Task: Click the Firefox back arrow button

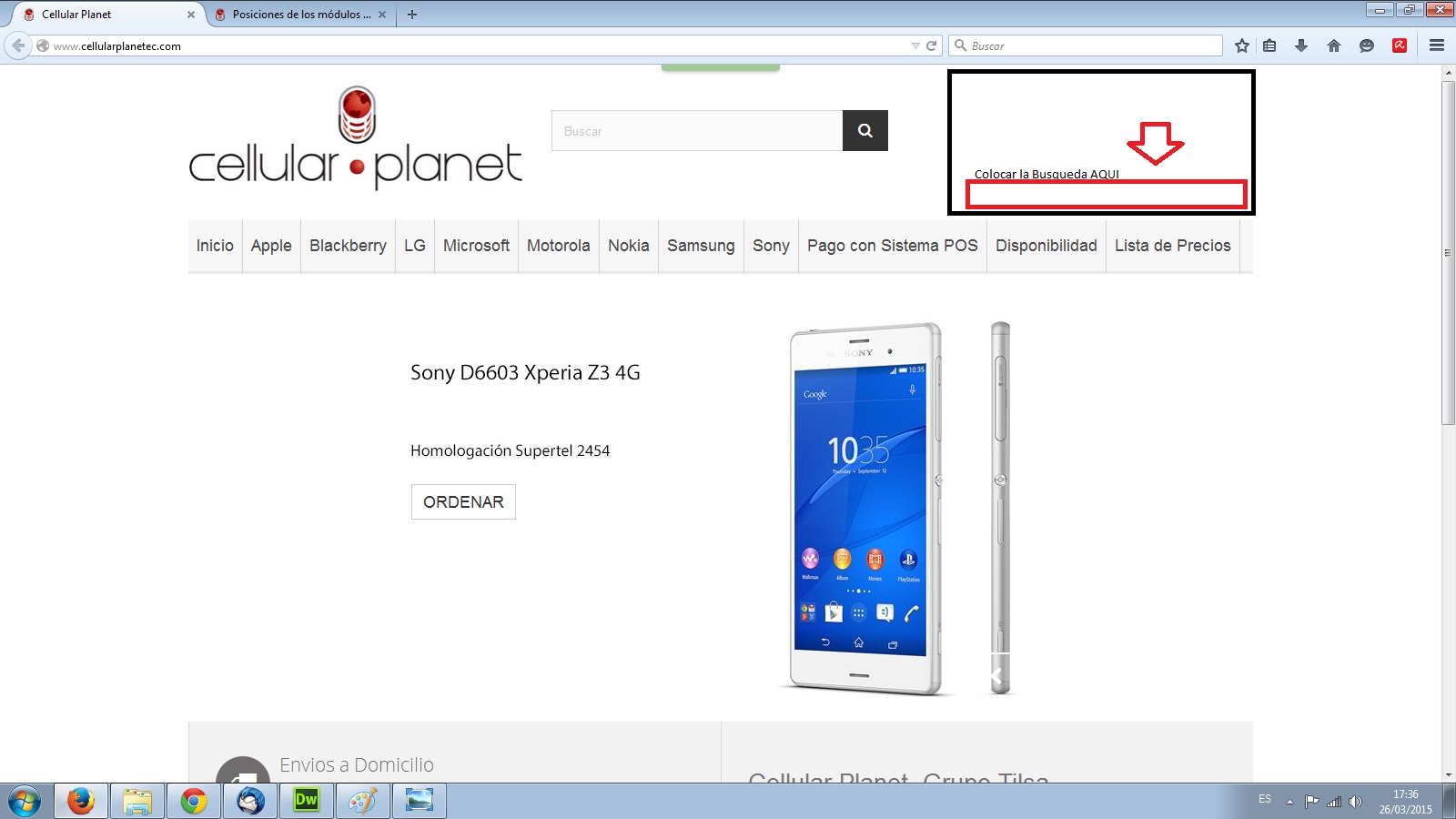Action: [x=17, y=45]
